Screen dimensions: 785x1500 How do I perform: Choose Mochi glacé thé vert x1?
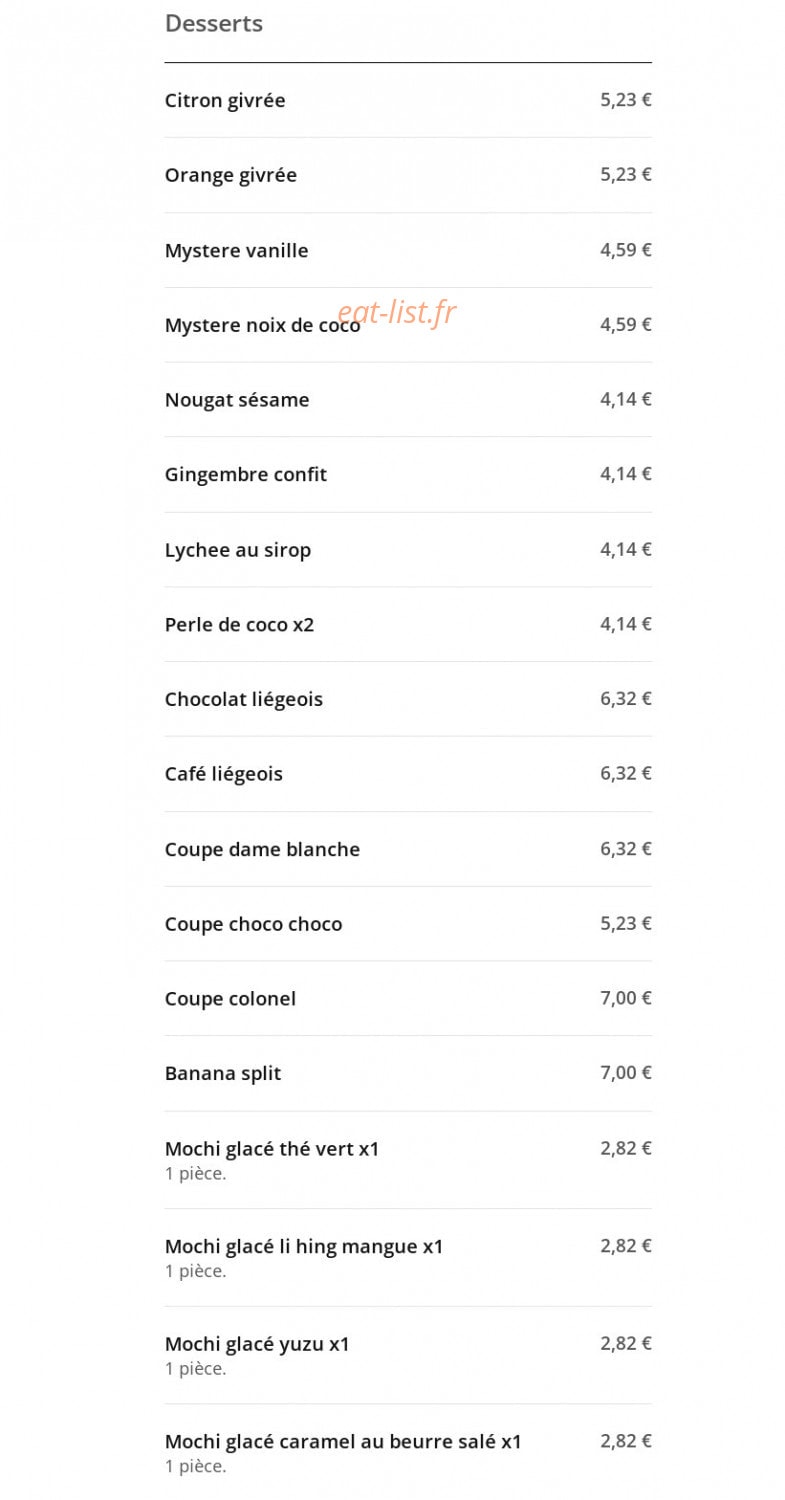tap(408, 1160)
